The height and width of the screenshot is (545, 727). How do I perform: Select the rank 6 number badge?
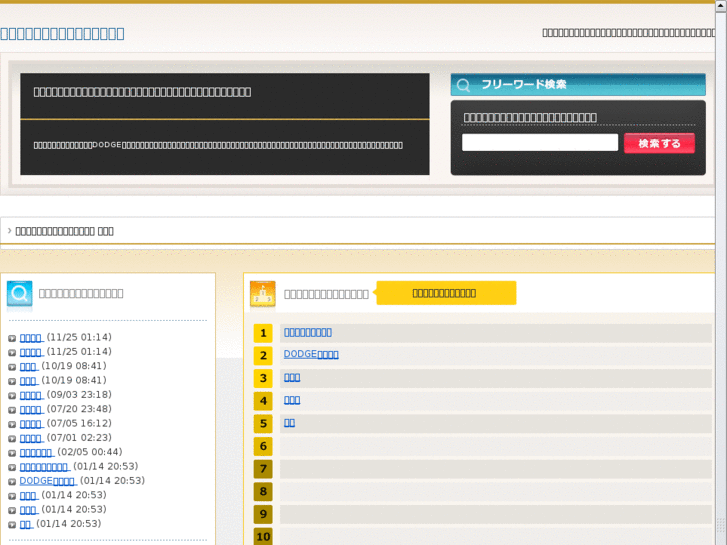263,446
